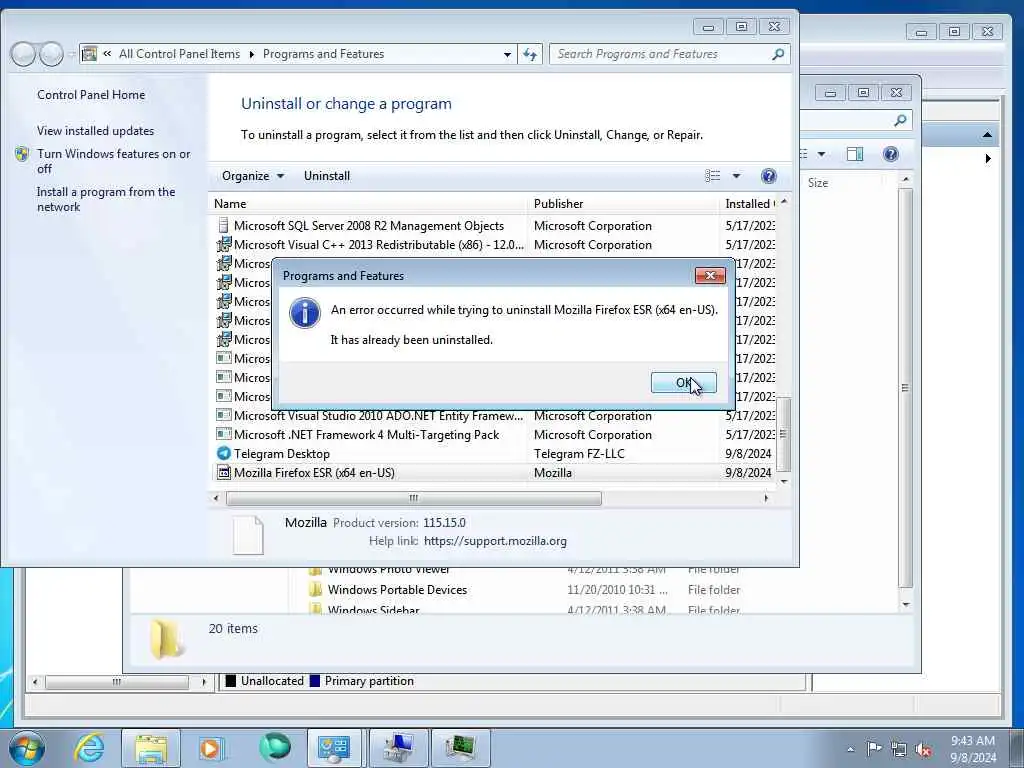The image size is (1024, 768).
Task: Click the Windows features shield icon
Action: [22, 154]
